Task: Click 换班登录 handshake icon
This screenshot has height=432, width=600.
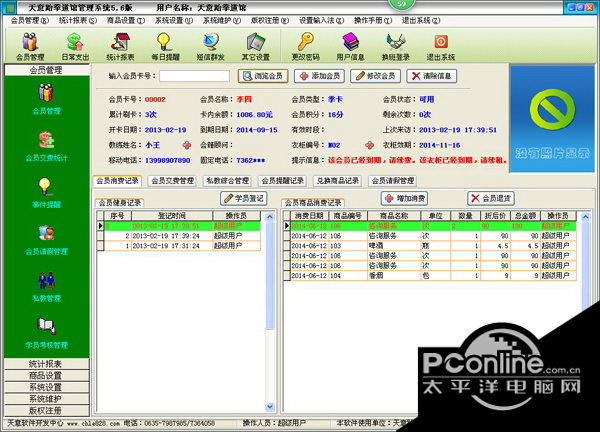Action: pos(395,47)
